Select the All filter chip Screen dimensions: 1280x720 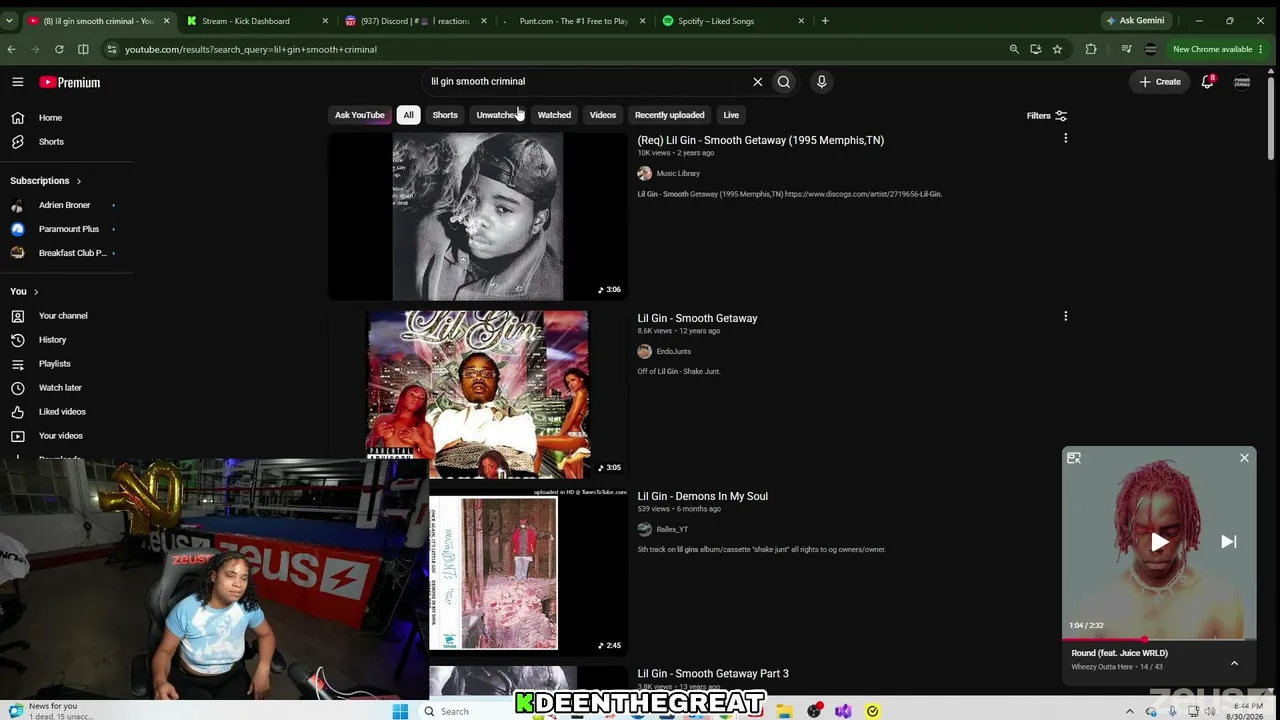pos(408,115)
